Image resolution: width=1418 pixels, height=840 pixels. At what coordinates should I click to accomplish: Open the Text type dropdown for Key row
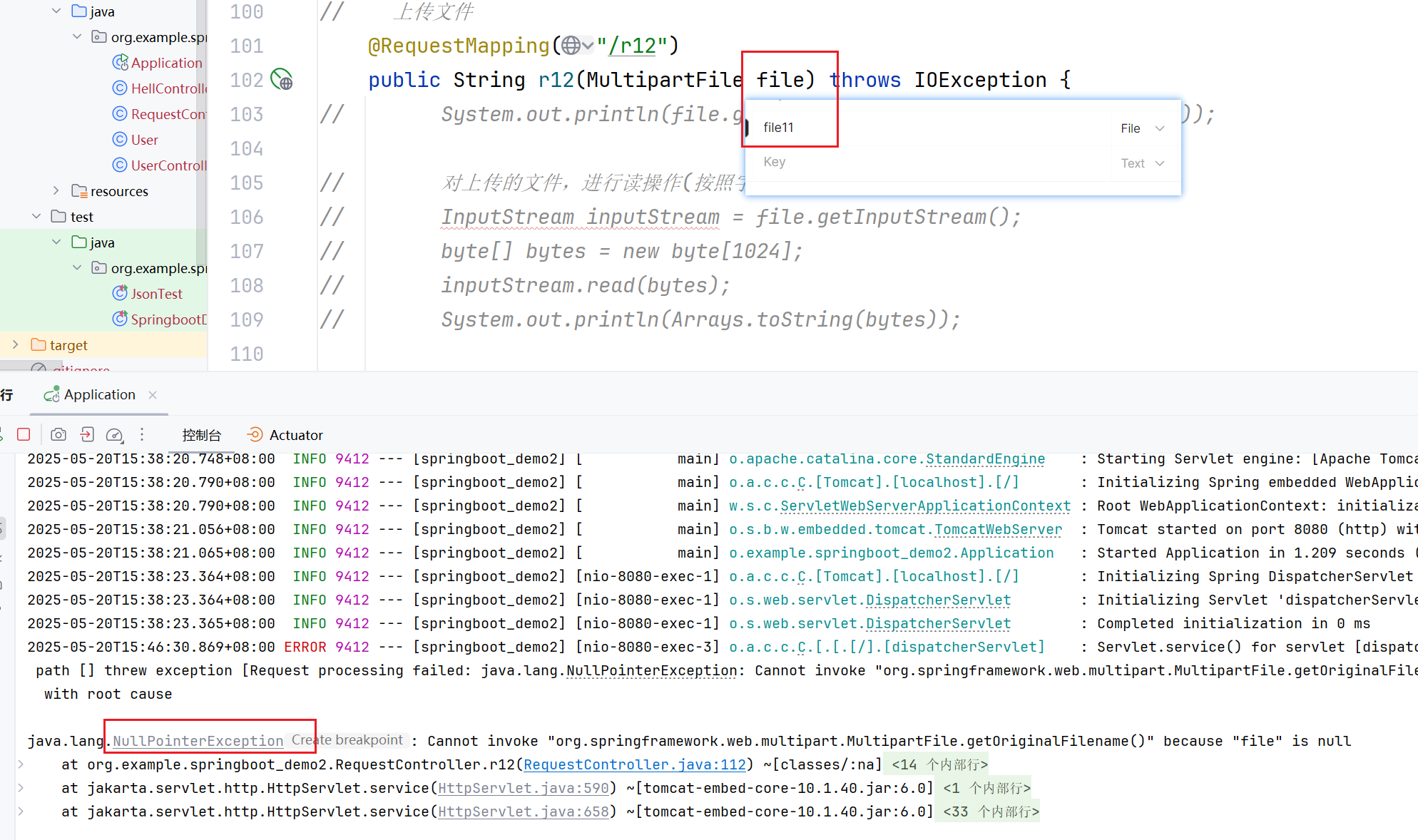pyautogui.click(x=1142, y=163)
